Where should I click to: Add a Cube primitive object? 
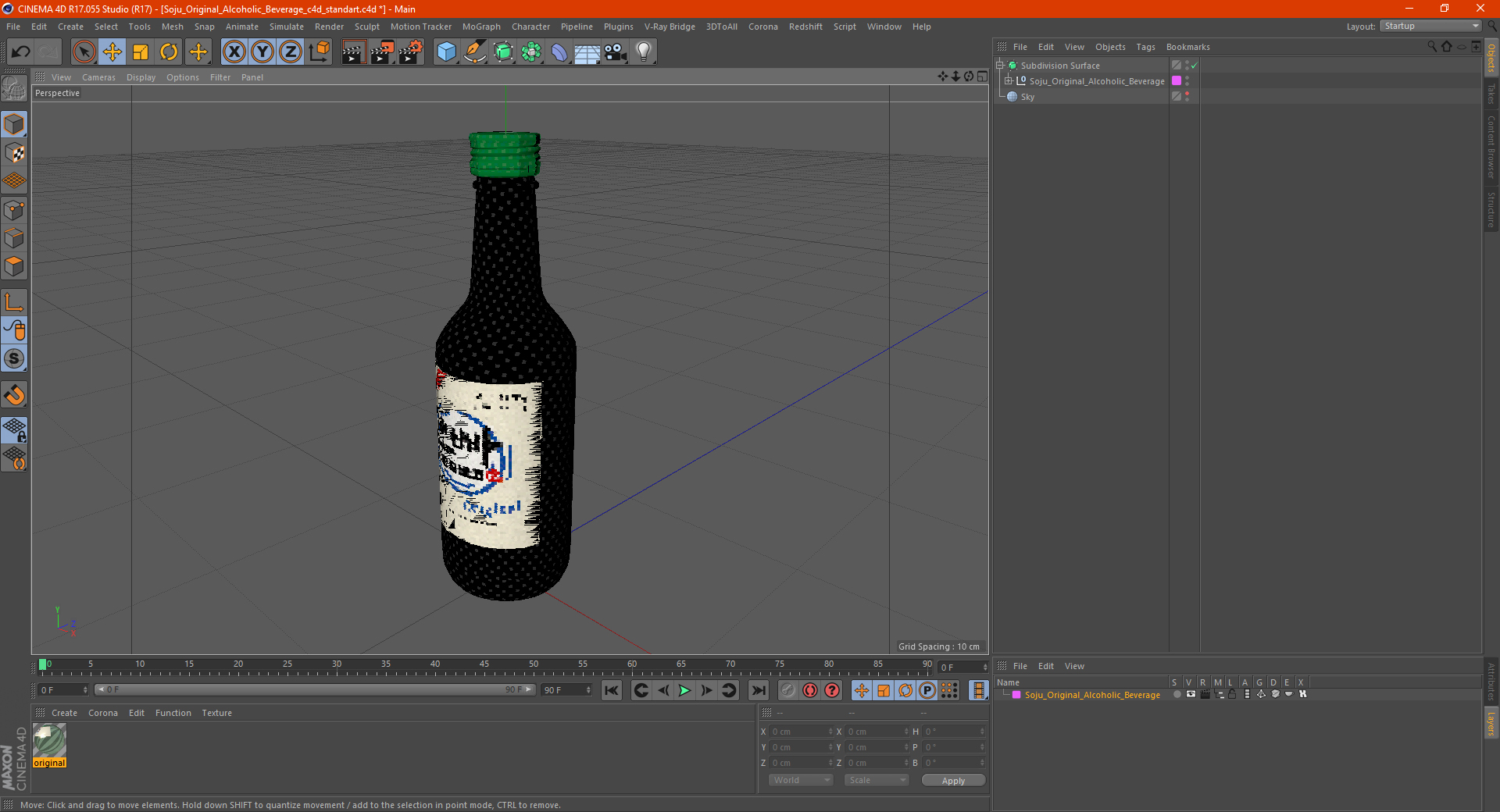(x=446, y=52)
